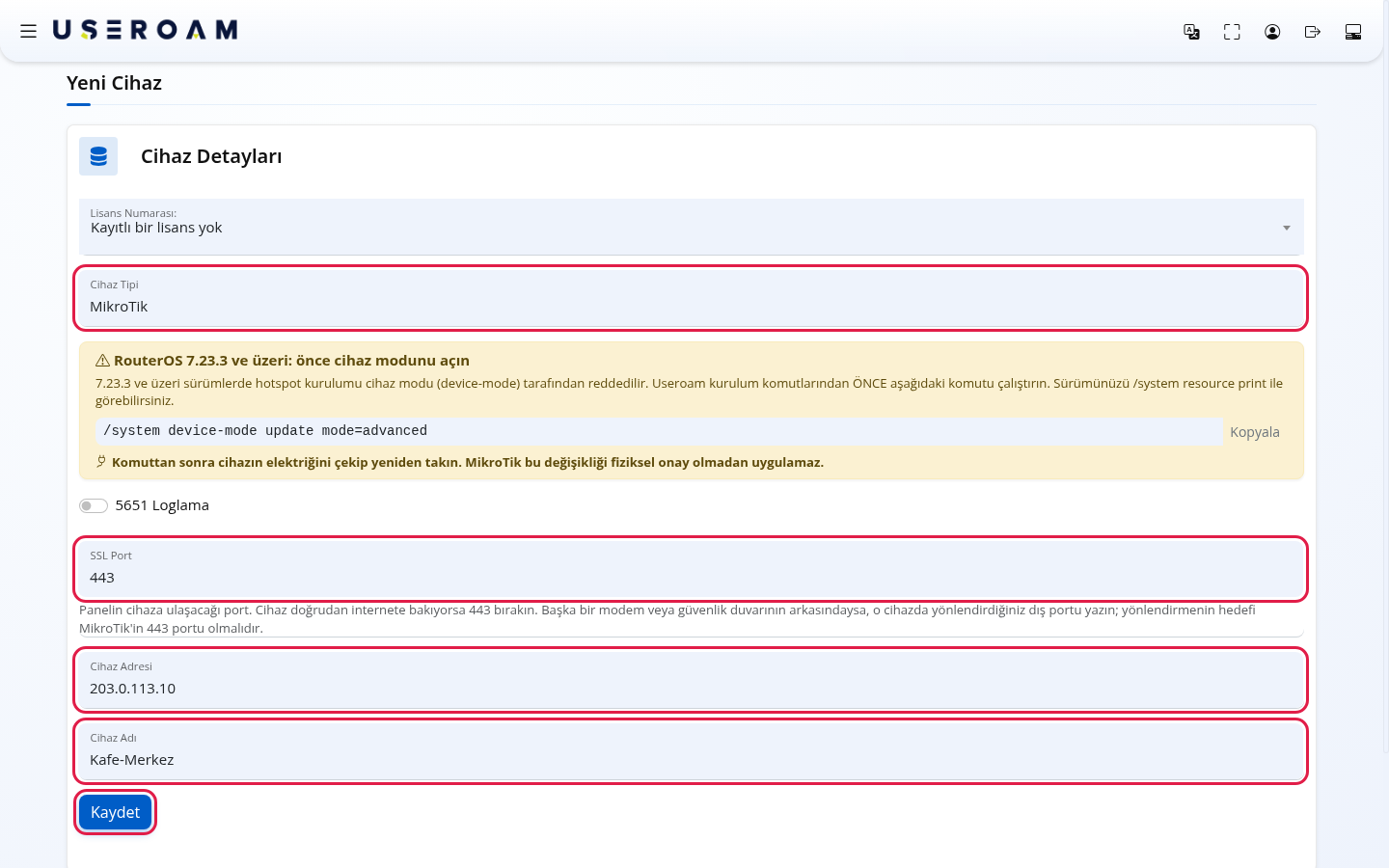This screenshot has height=868, width=1389.
Task: Click the Cihaz Detayları section title
Action: pyautogui.click(x=211, y=156)
